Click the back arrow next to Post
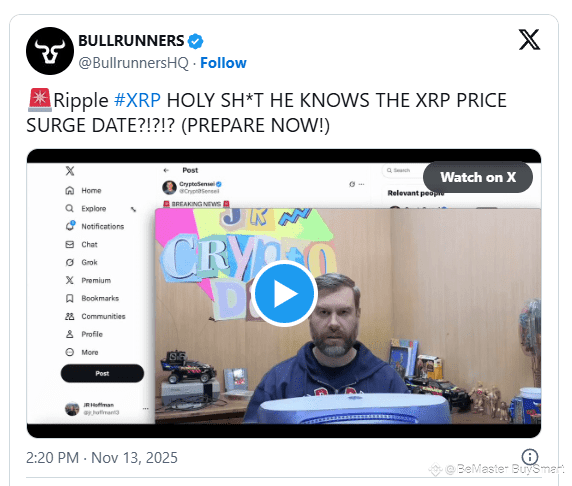572x486 pixels. (x=166, y=170)
